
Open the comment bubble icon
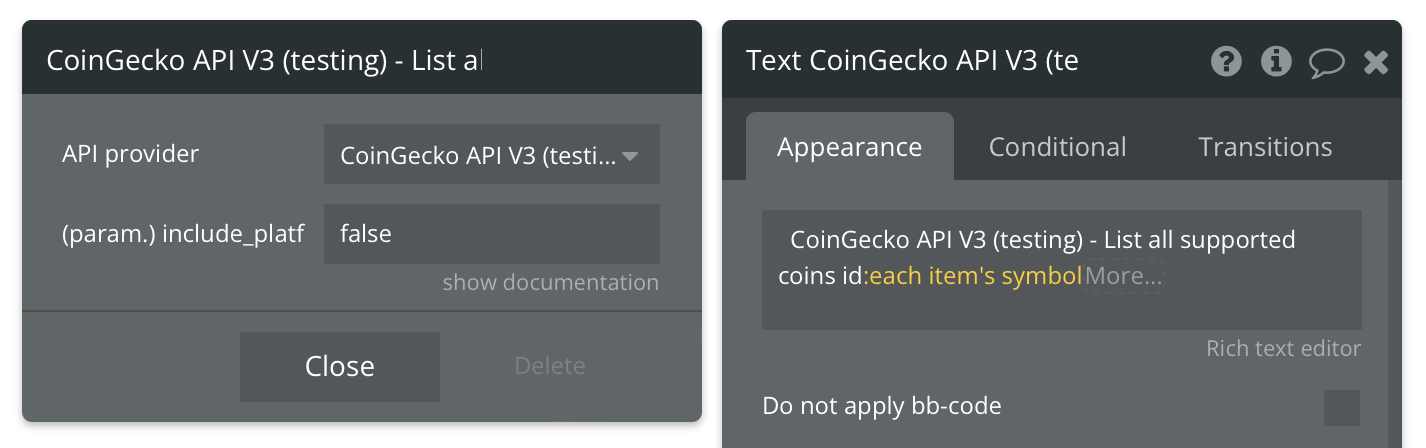point(1327,63)
